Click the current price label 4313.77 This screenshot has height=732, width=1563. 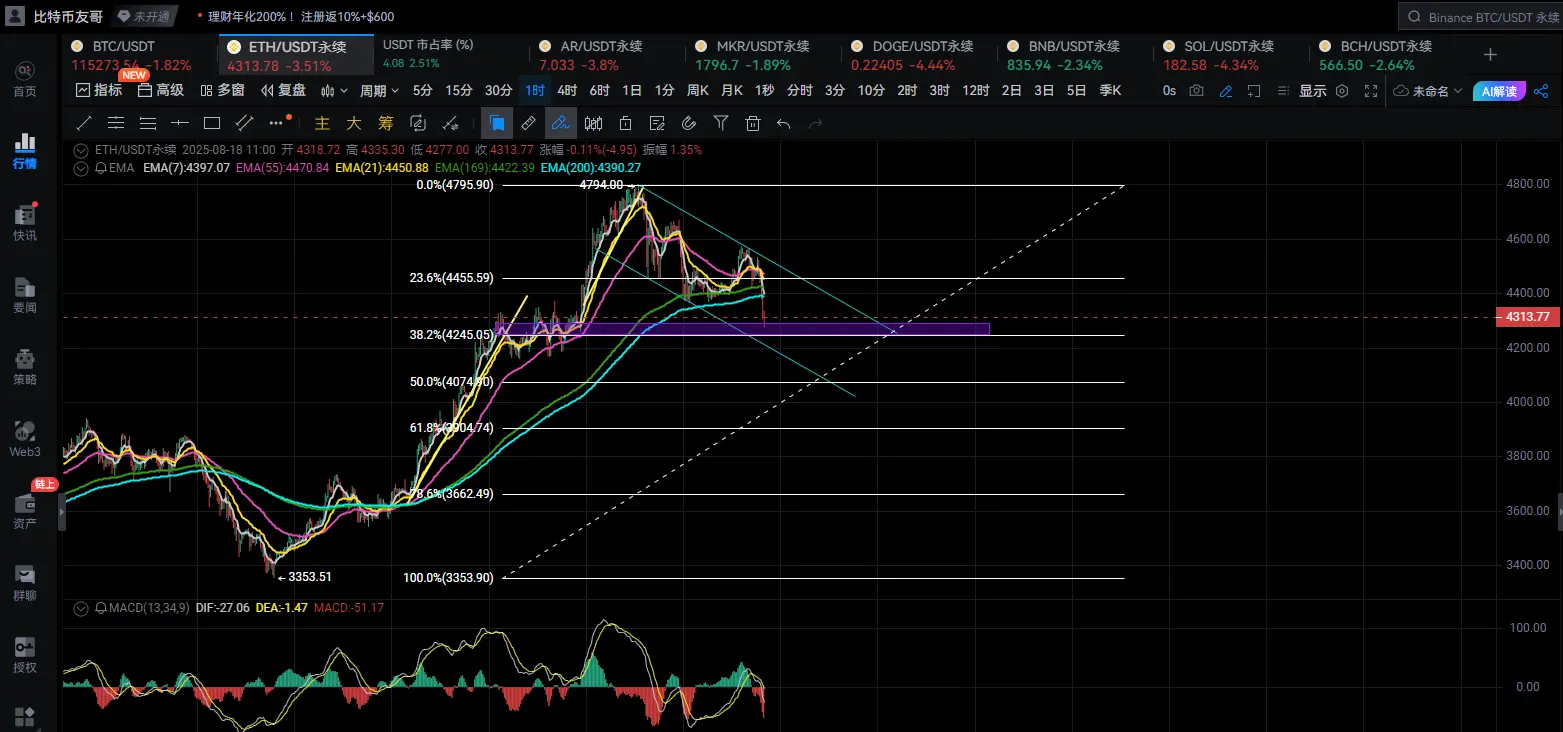pos(1528,317)
